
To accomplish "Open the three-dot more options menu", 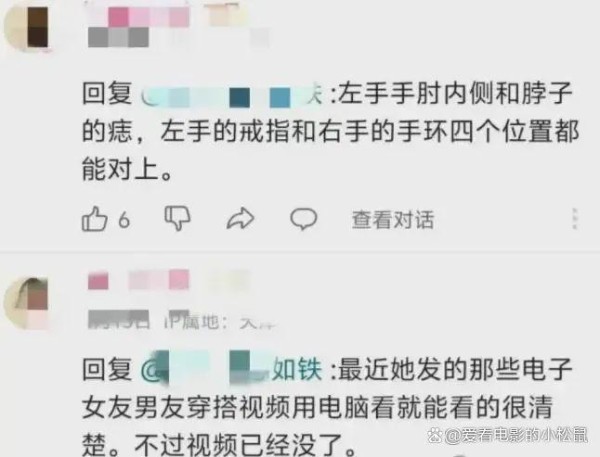I will point(575,219).
